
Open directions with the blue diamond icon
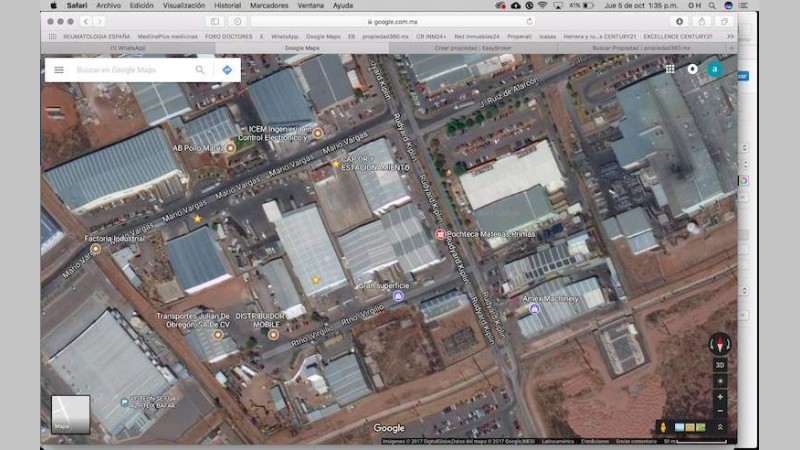227,70
